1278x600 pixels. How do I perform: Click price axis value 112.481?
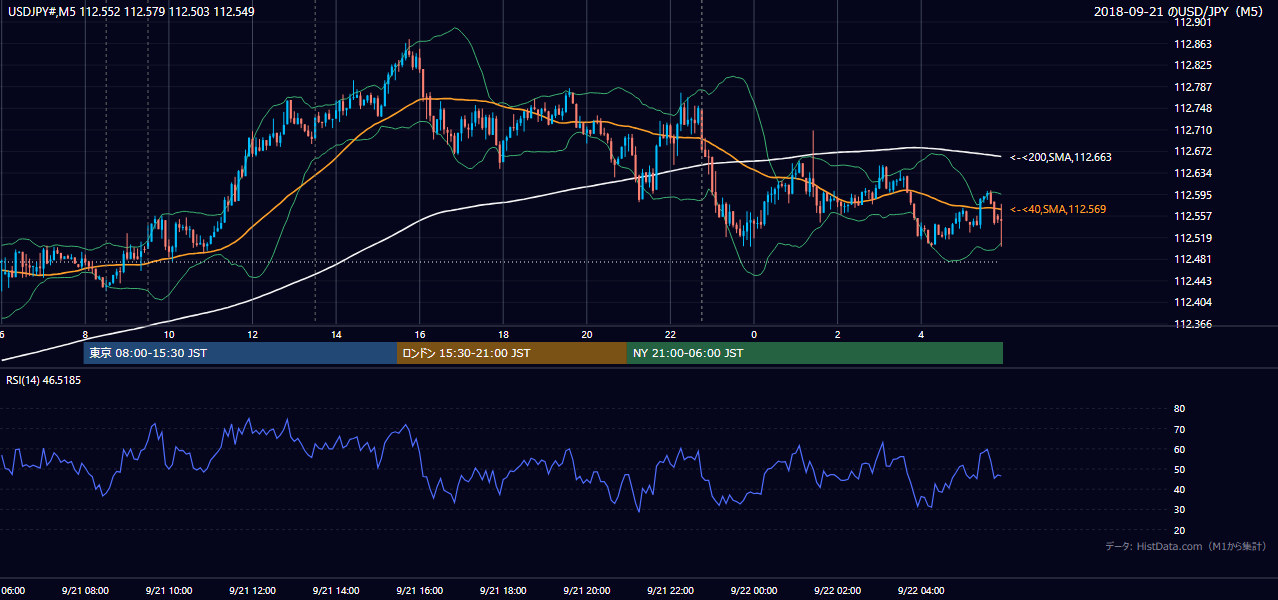coord(1192,259)
